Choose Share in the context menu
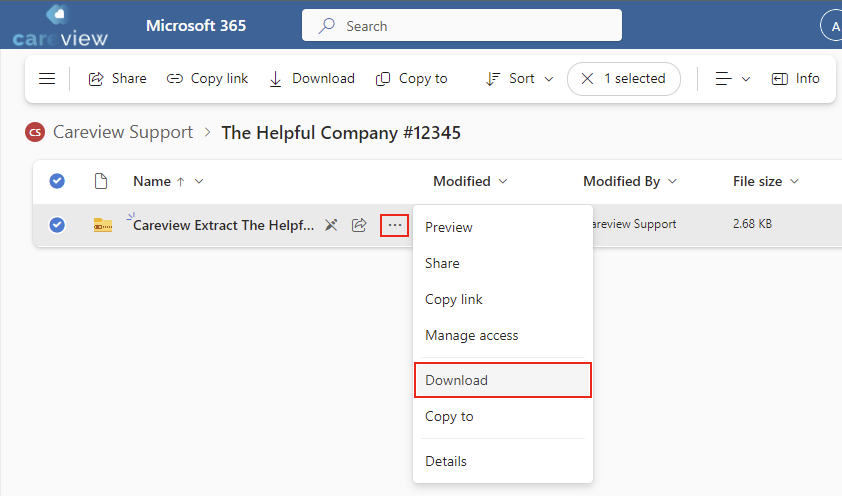This screenshot has width=842, height=496. coord(503,263)
